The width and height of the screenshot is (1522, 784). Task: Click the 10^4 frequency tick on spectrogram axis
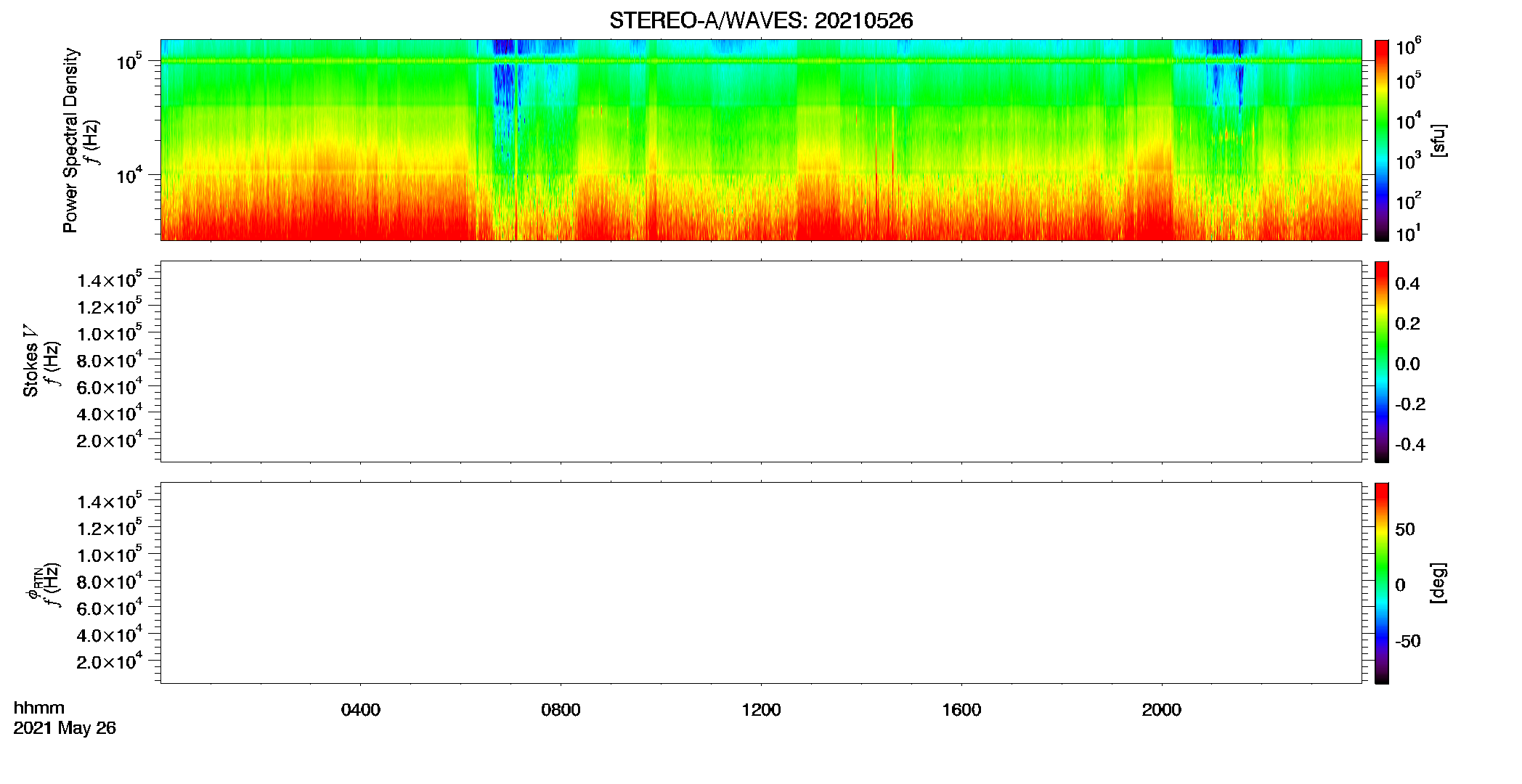[x=129, y=175]
